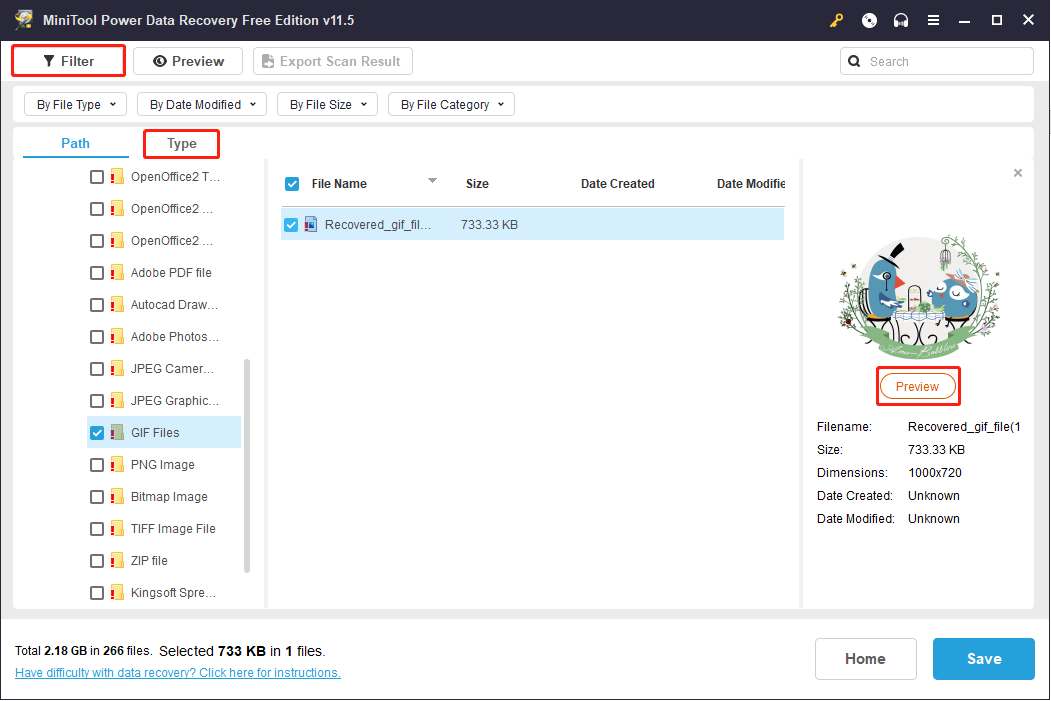Click the PNG Image folder icon
This screenshot has height=701, width=1051.
[x=117, y=464]
